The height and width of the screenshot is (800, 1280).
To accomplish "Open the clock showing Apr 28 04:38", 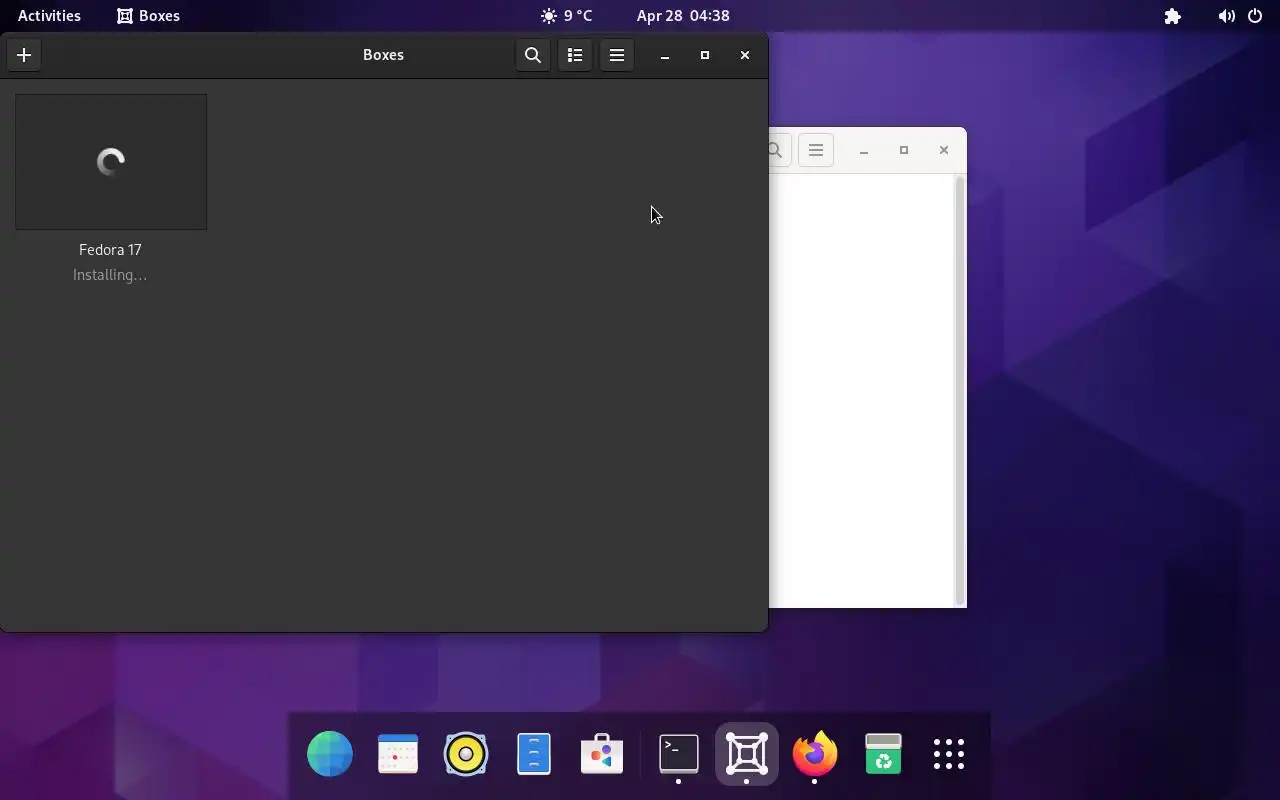I will (x=683, y=16).
